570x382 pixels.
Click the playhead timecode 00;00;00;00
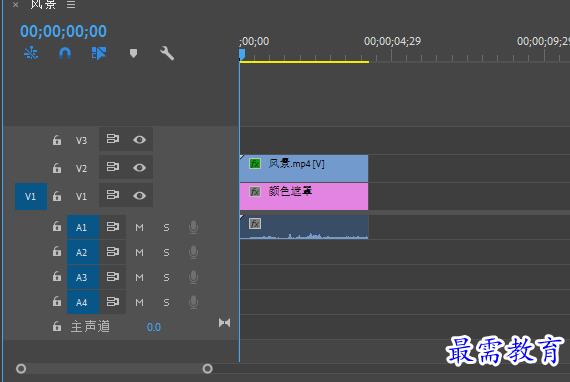pyautogui.click(x=63, y=31)
